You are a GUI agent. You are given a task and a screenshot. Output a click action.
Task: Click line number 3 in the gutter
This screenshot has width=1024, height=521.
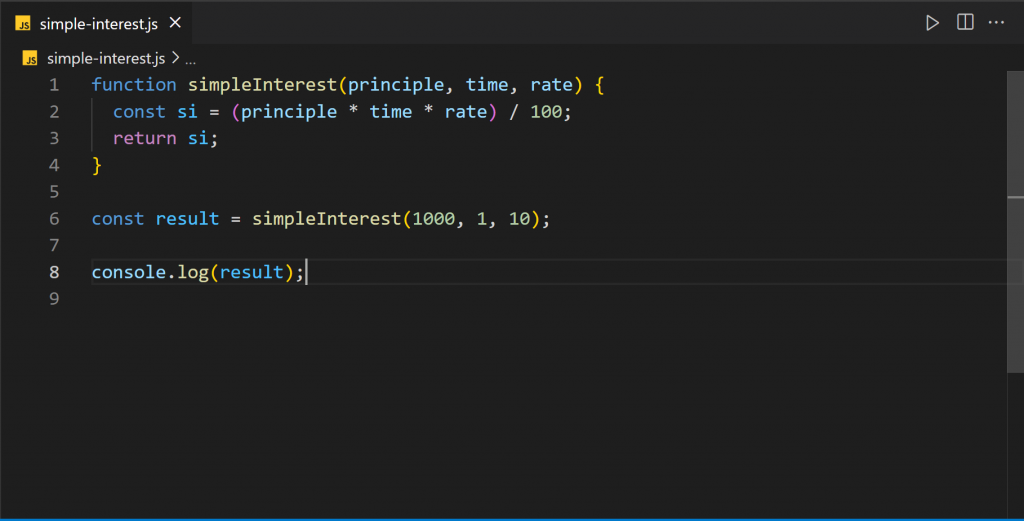point(54,138)
